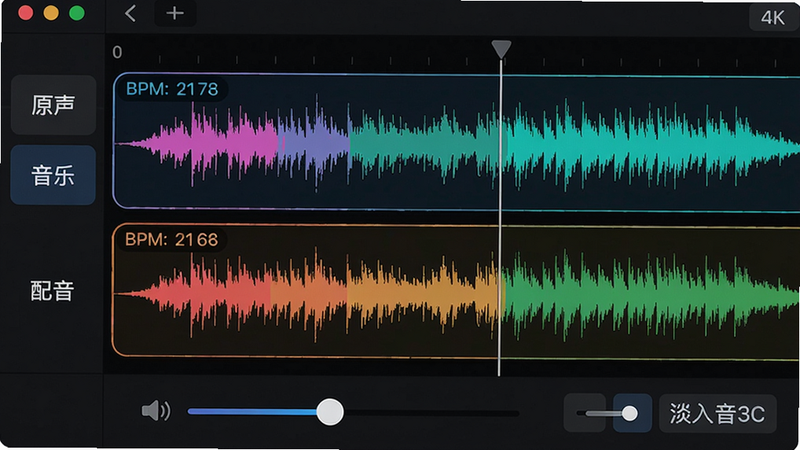Click the speaker volume icon
This screenshot has height=450, width=800.
click(156, 411)
